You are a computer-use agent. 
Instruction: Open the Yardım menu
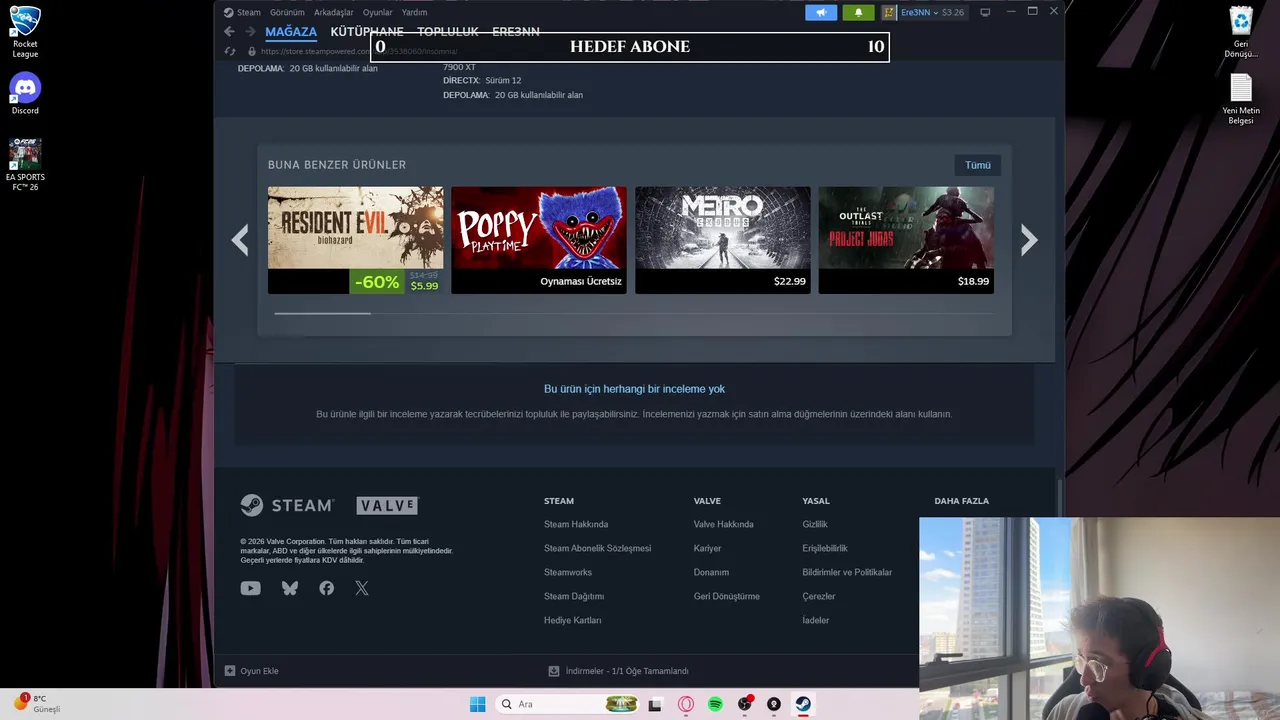point(414,12)
